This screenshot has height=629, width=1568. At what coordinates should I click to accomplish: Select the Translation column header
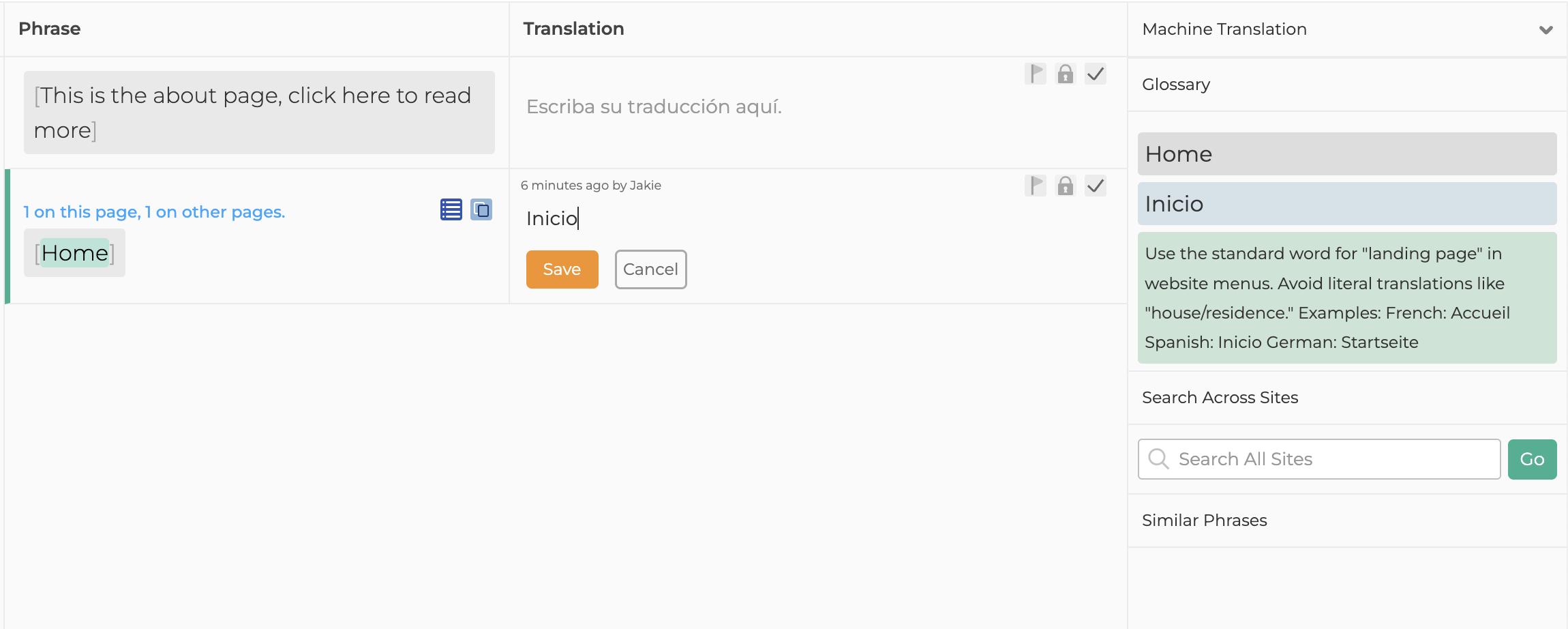pos(573,29)
